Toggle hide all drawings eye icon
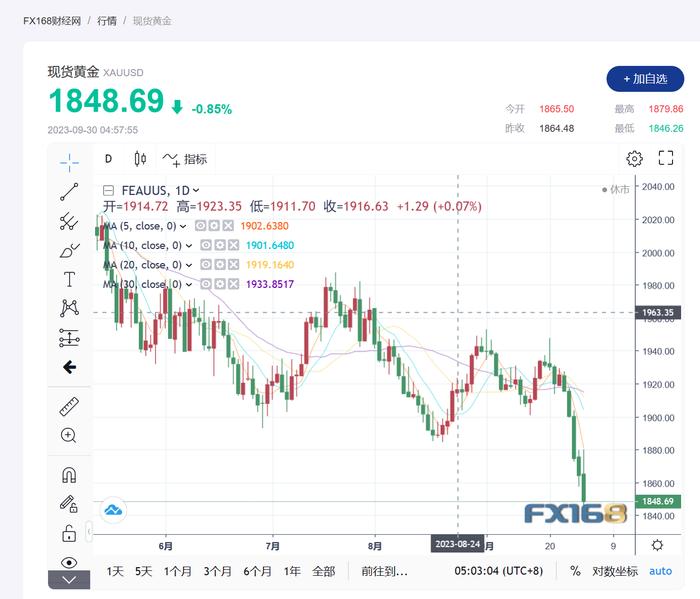This screenshot has width=700, height=599. (x=69, y=562)
